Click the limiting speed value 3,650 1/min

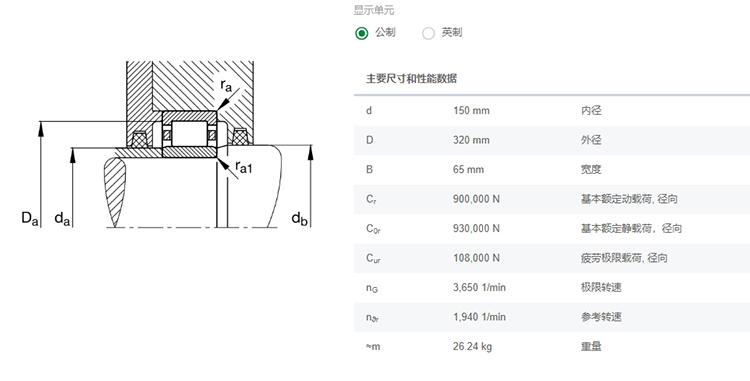[x=479, y=287]
